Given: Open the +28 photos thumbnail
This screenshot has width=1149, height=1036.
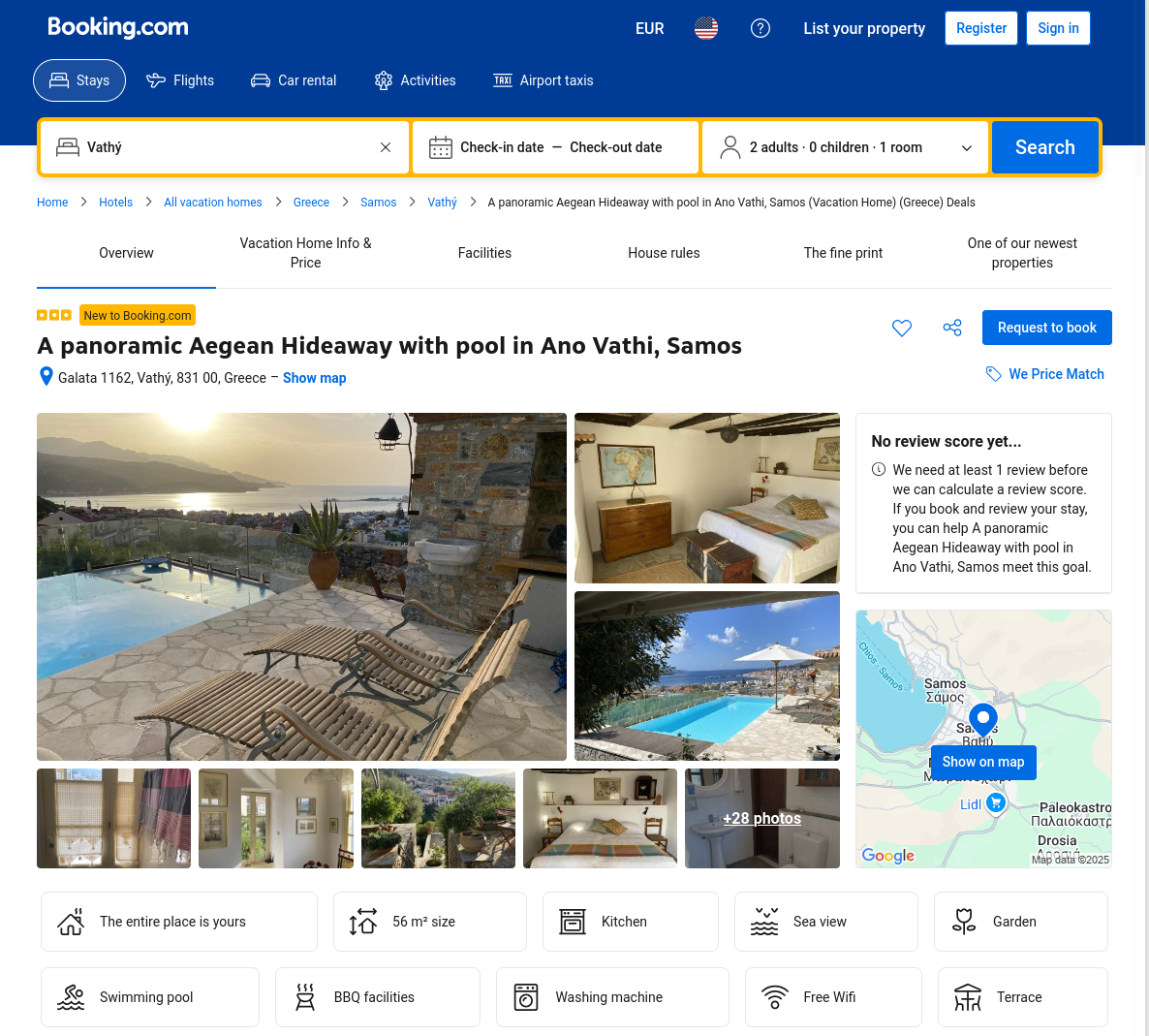Looking at the screenshot, I should tap(761, 818).
